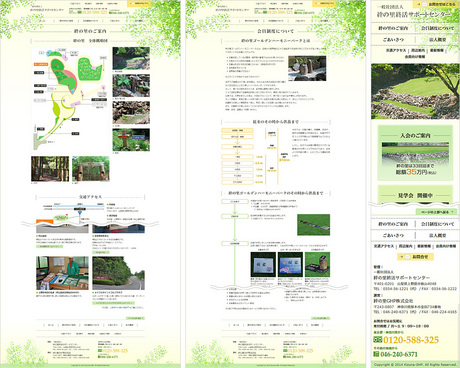Select 法人概要 in mobile header navigation
Viewport: 460px width, 368px height.
[437, 40]
